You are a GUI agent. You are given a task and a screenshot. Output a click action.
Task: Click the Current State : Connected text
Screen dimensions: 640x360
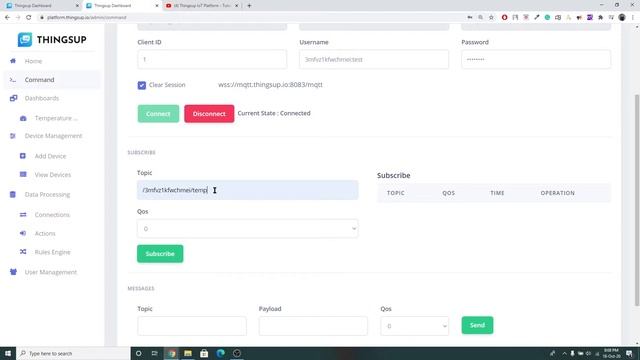(274, 113)
